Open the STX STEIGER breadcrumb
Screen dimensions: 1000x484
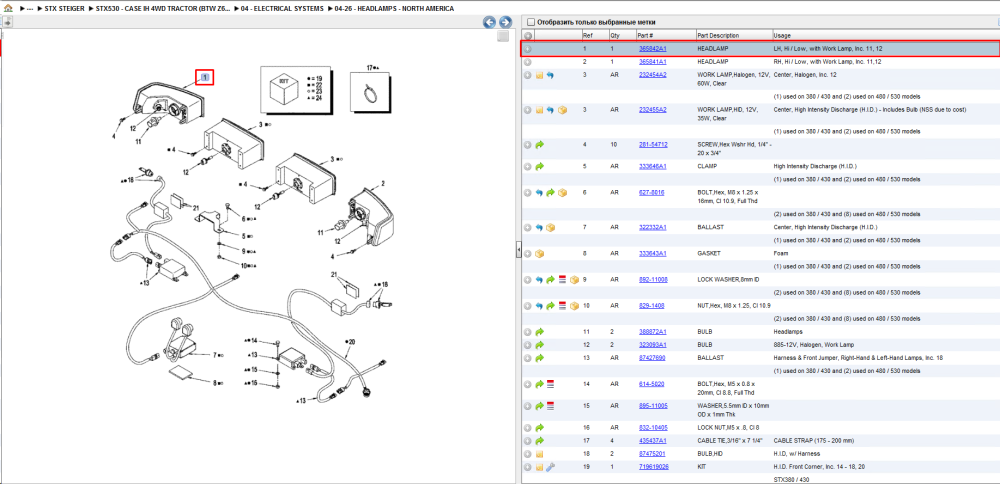point(64,9)
